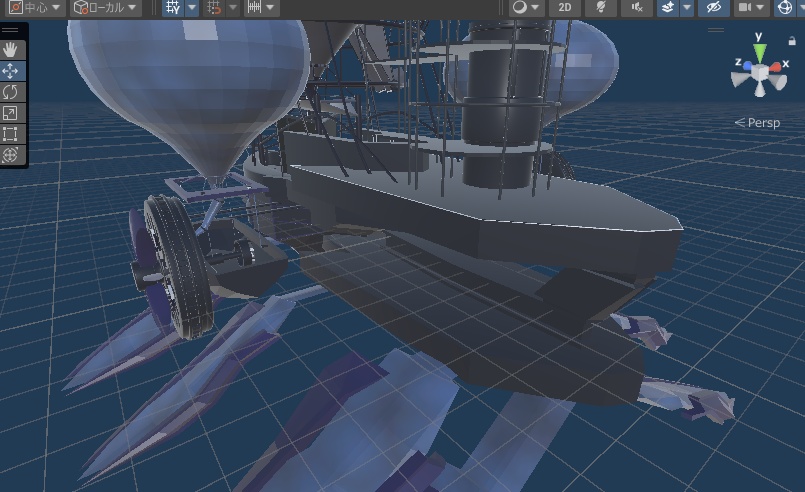
Task: Select the Rect transform tool
Action: 11,134
